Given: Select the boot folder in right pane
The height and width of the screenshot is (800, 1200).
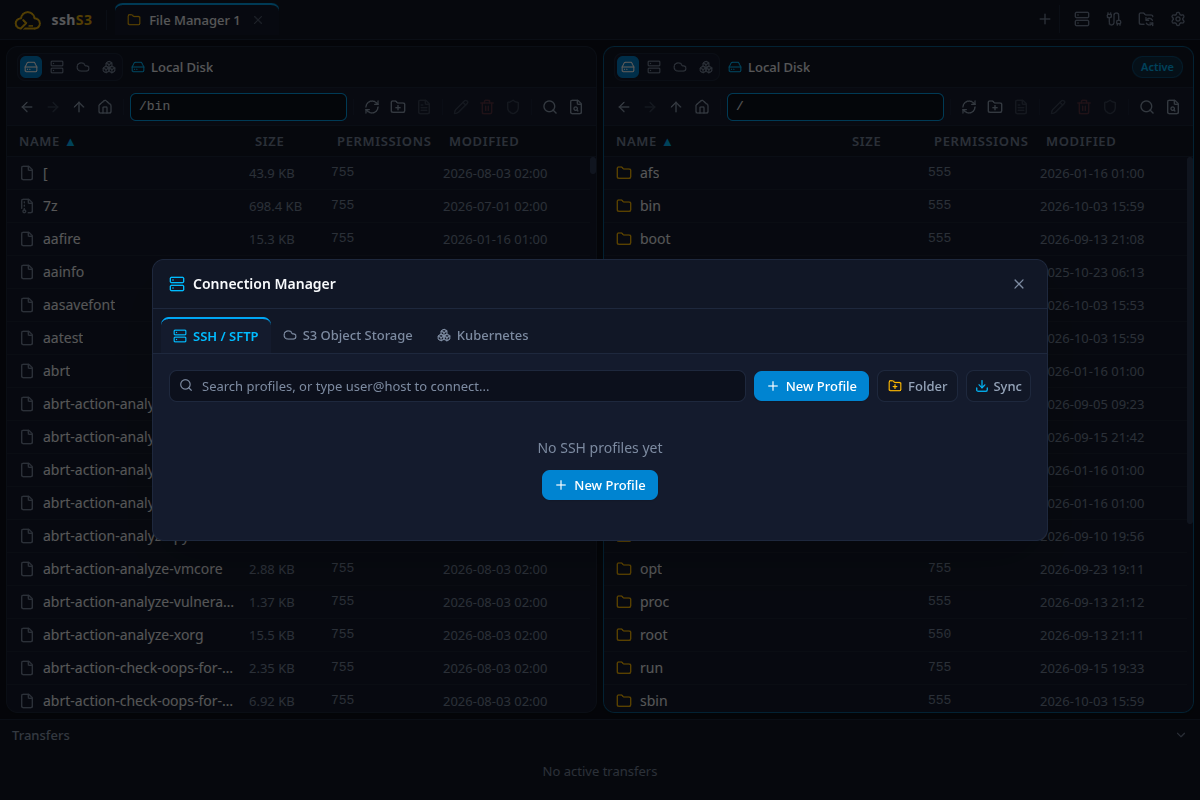Looking at the screenshot, I should coord(895,239).
